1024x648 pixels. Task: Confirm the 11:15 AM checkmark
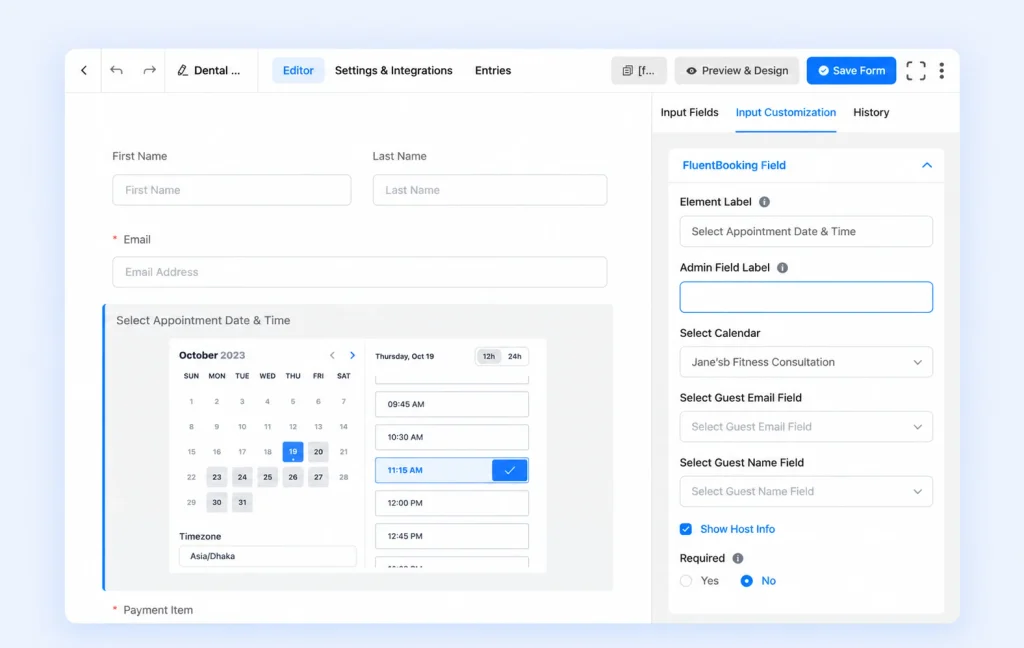[x=509, y=470]
